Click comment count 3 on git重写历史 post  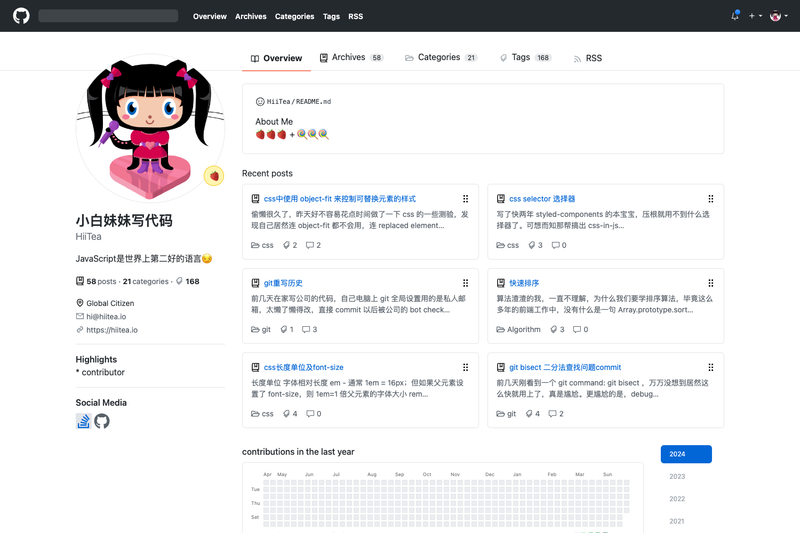pyautogui.click(x=309, y=329)
